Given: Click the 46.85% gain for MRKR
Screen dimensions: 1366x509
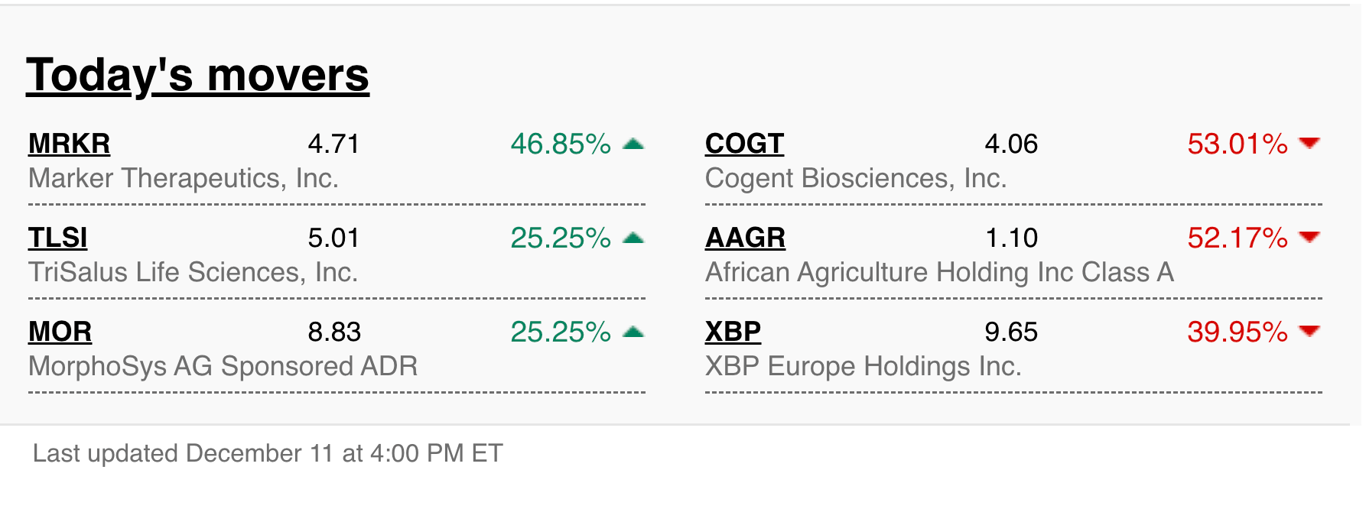Looking at the screenshot, I should pos(561,144).
